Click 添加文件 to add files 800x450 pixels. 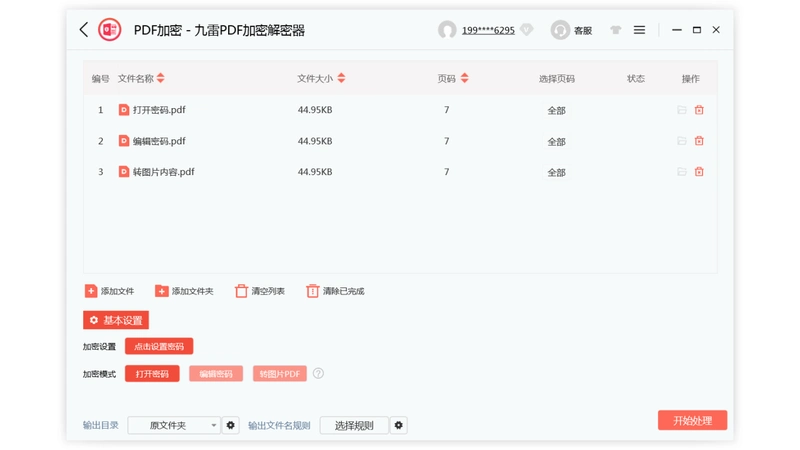tap(109, 291)
